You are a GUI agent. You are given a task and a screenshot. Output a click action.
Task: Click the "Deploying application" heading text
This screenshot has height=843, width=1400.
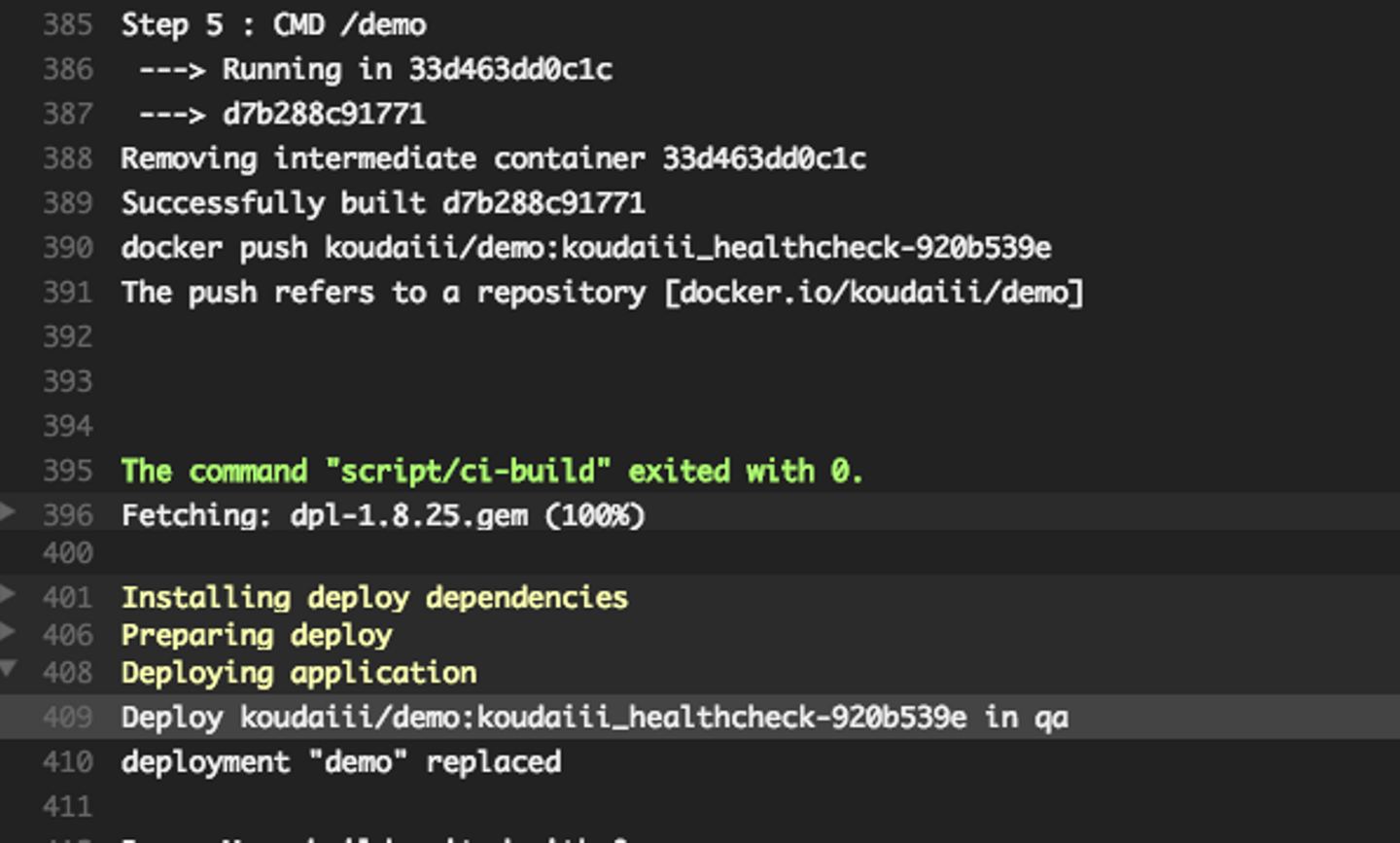click(x=298, y=673)
